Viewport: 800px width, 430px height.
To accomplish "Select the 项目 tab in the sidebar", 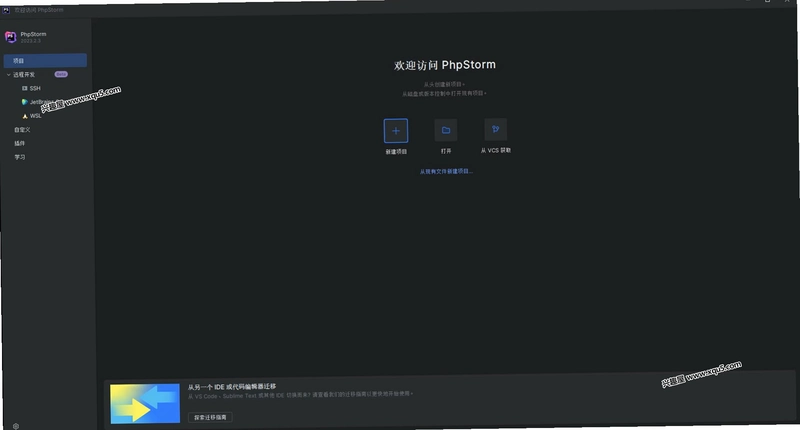I will click(45, 61).
